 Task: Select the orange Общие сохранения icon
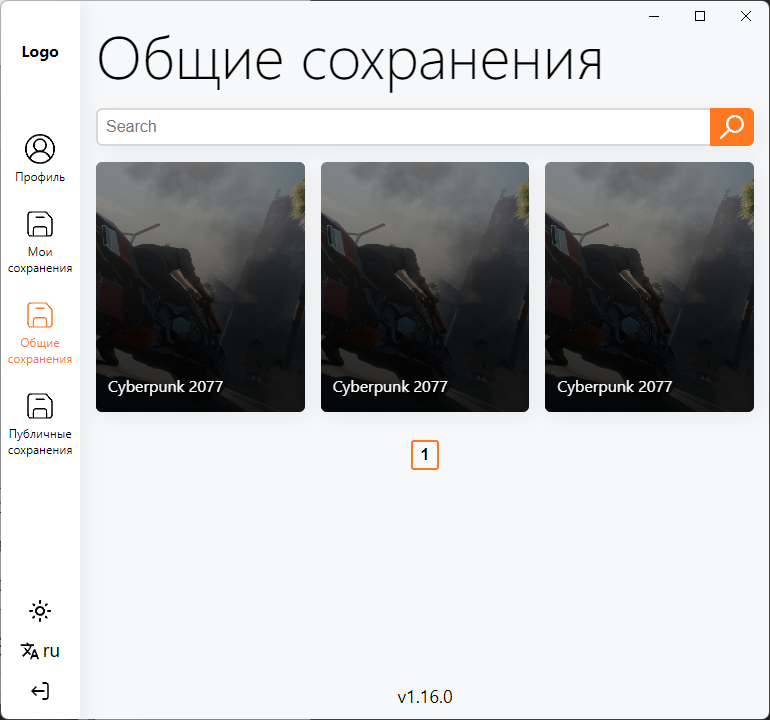pyautogui.click(x=40, y=315)
